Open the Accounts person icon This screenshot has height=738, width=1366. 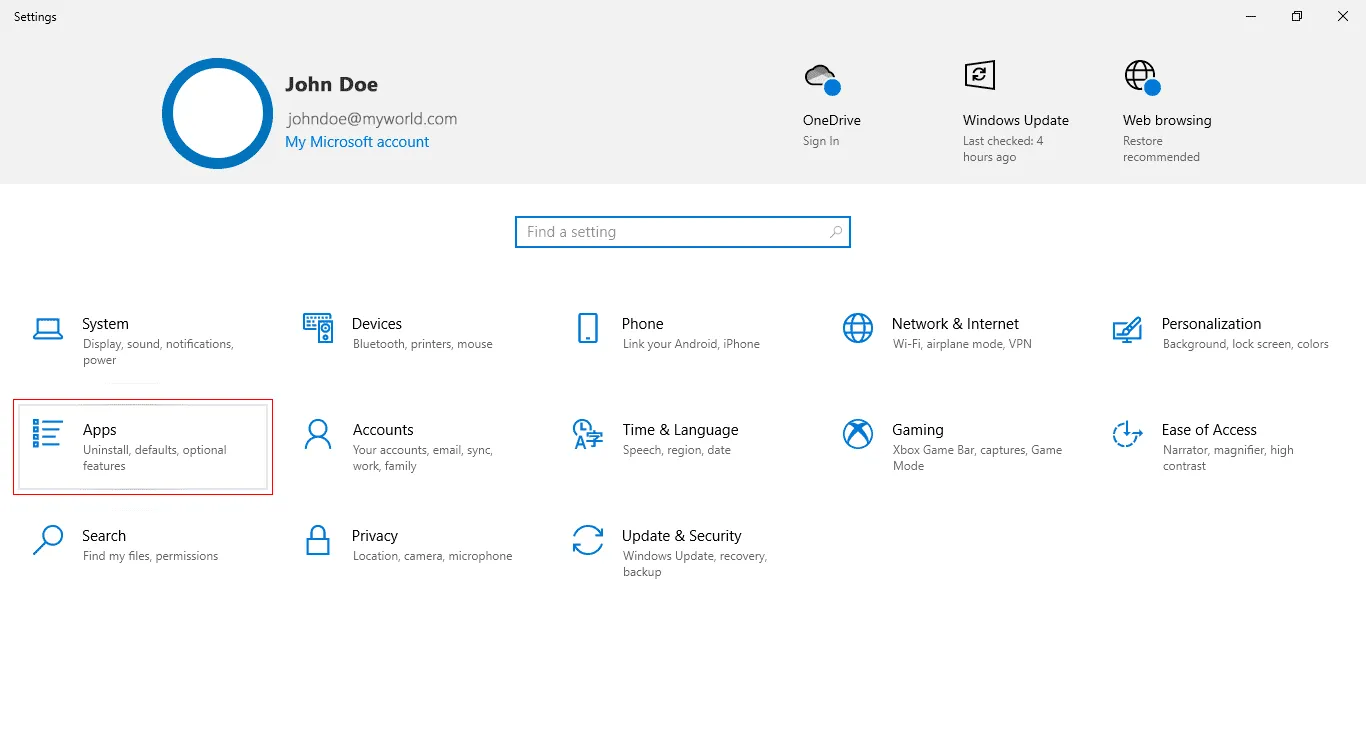(318, 434)
